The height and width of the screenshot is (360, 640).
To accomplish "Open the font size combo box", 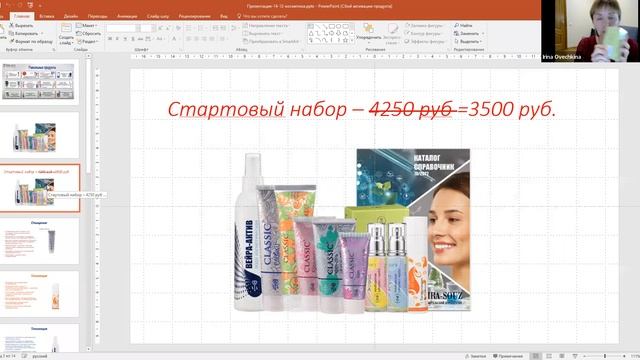I will (147, 28).
